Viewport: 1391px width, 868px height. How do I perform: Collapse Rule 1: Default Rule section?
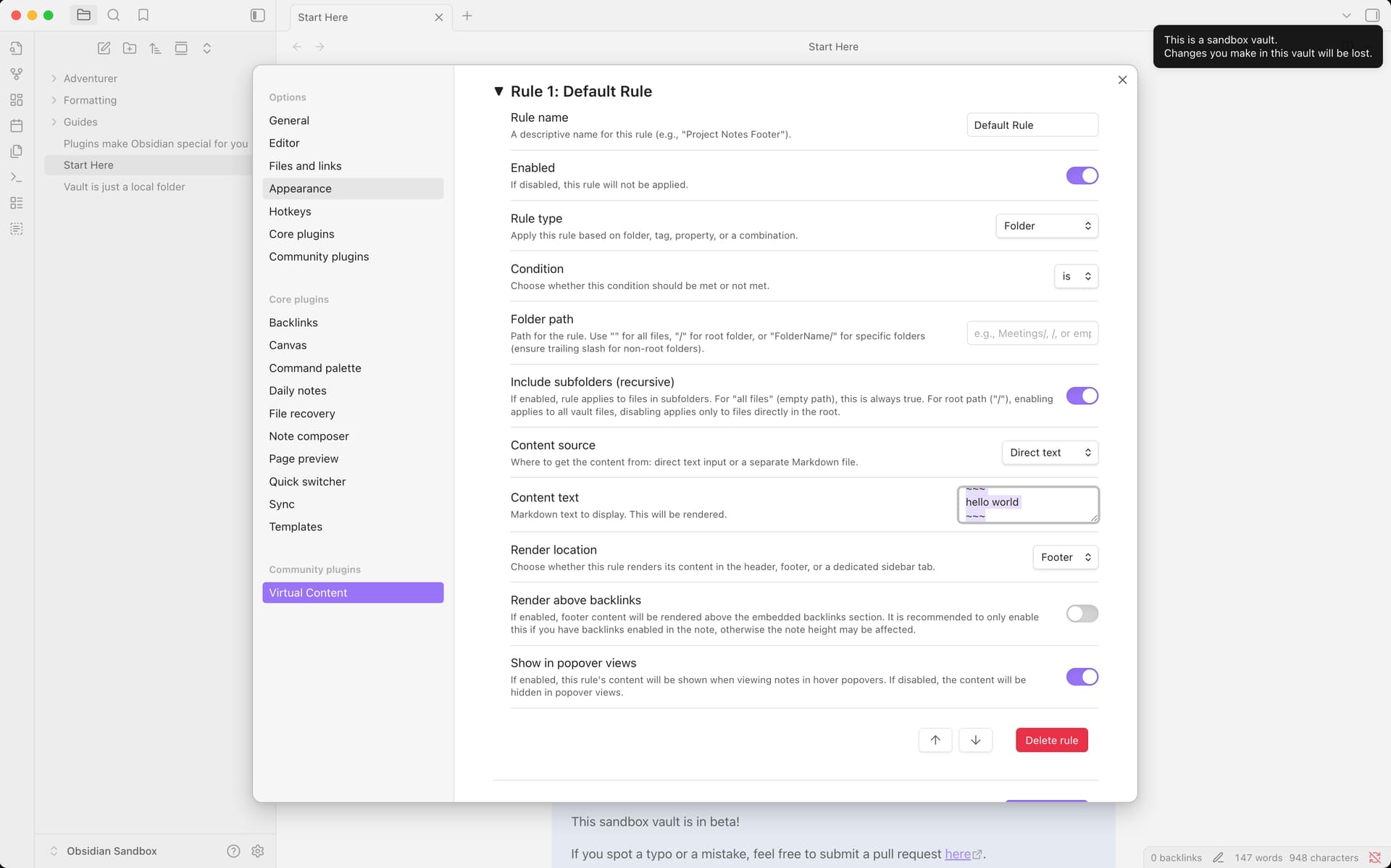tap(498, 91)
